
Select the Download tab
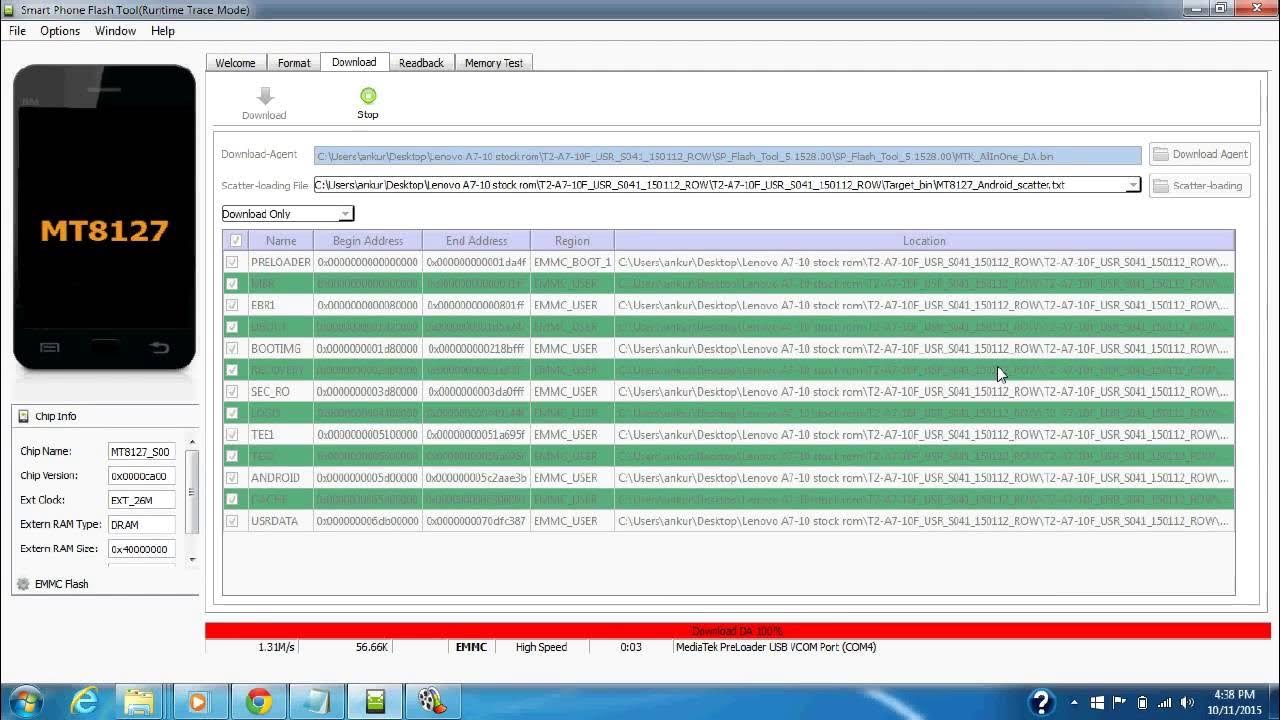click(354, 62)
